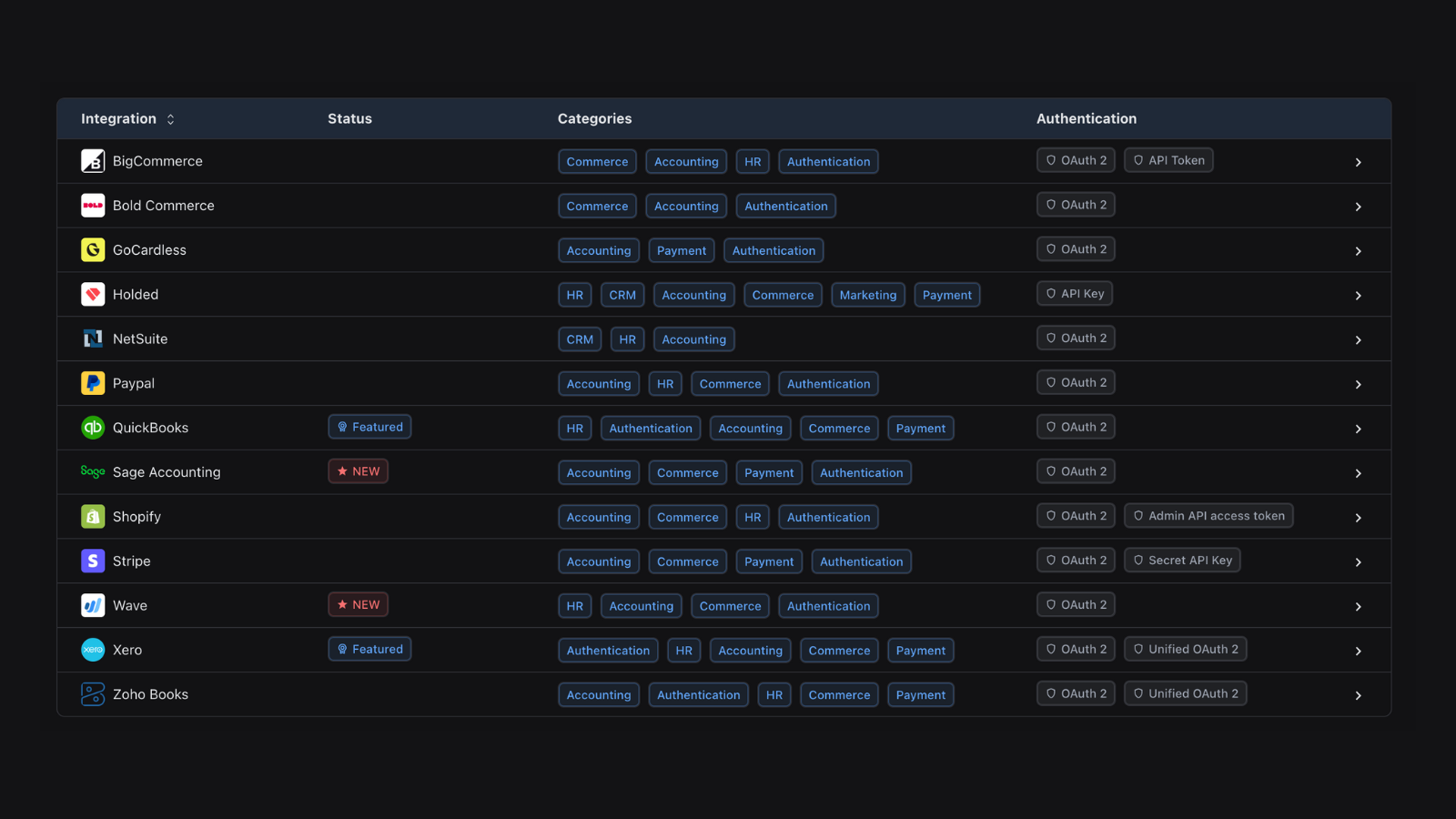Viewport: 1456px width, 819px height.
Task: Click the Admin API access token badge
Action: tap(1208, 515)
